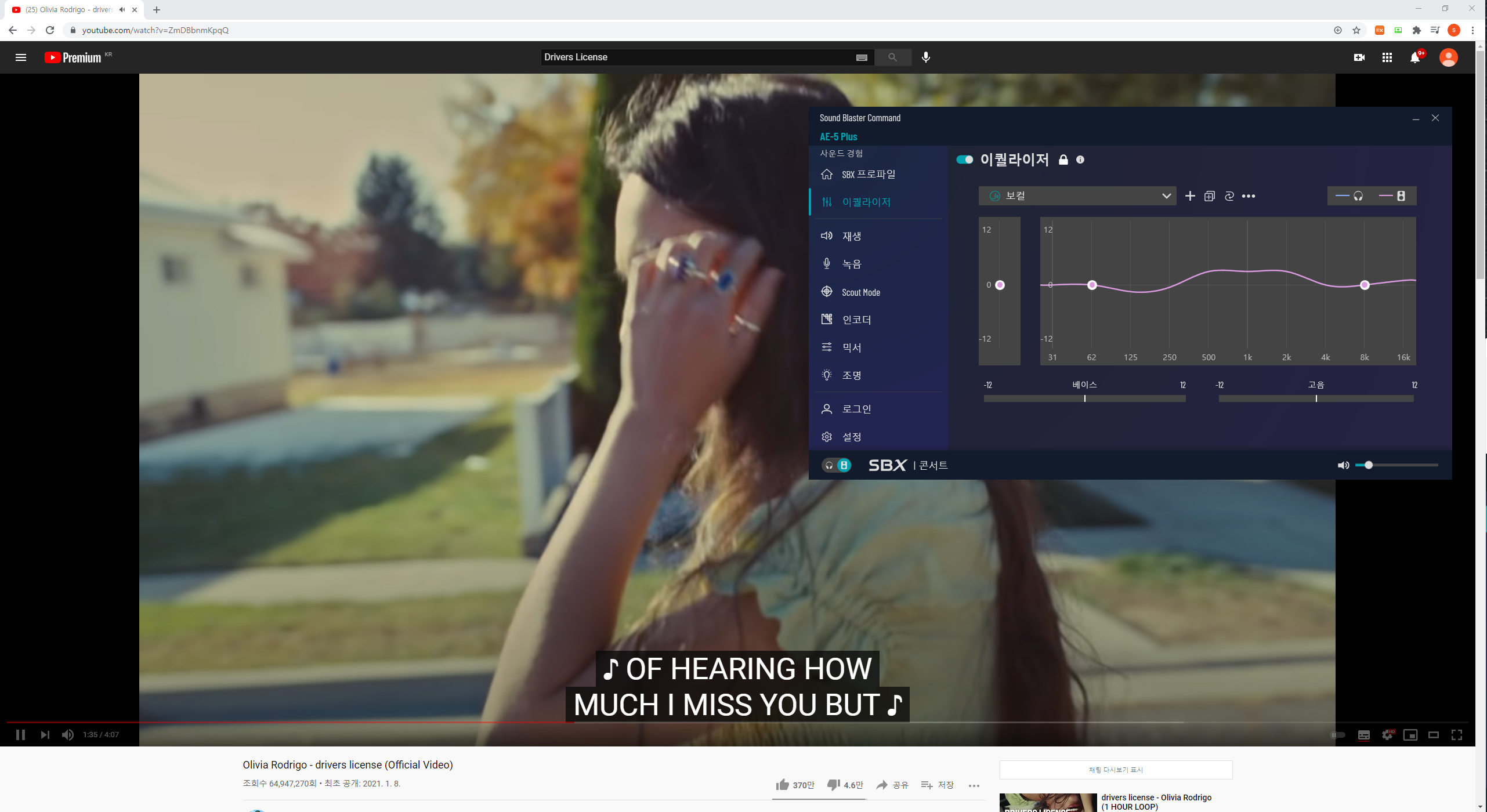Open the equalizer info icon

[x=1080, y=159]
